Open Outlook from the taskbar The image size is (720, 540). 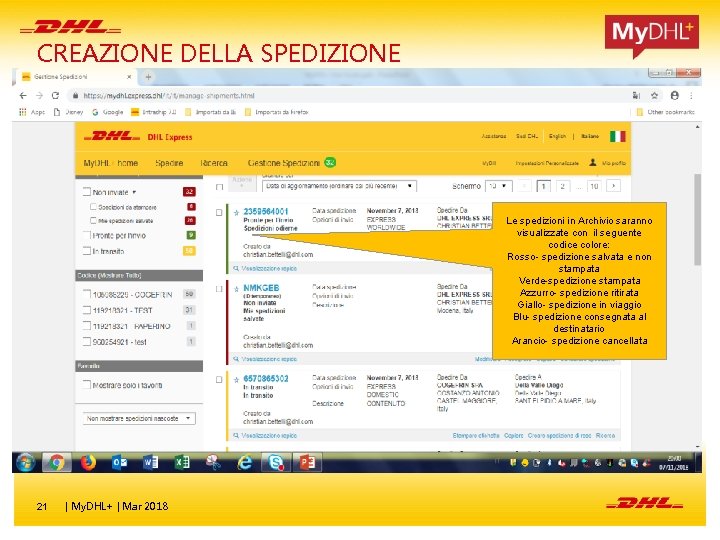(119, 462)
